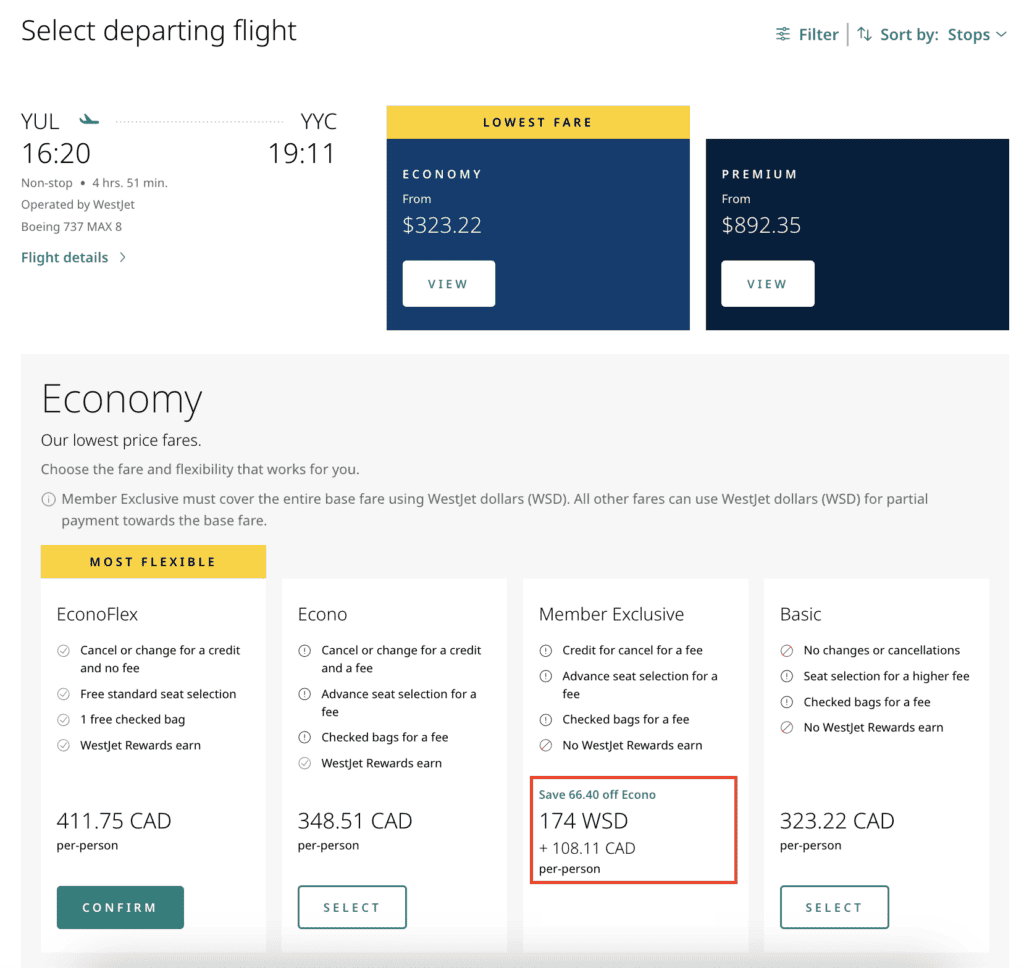Click the airplane icon beside YUL
The width and height of the screenshot is (1024, 968).
click(x=90, y=120)
